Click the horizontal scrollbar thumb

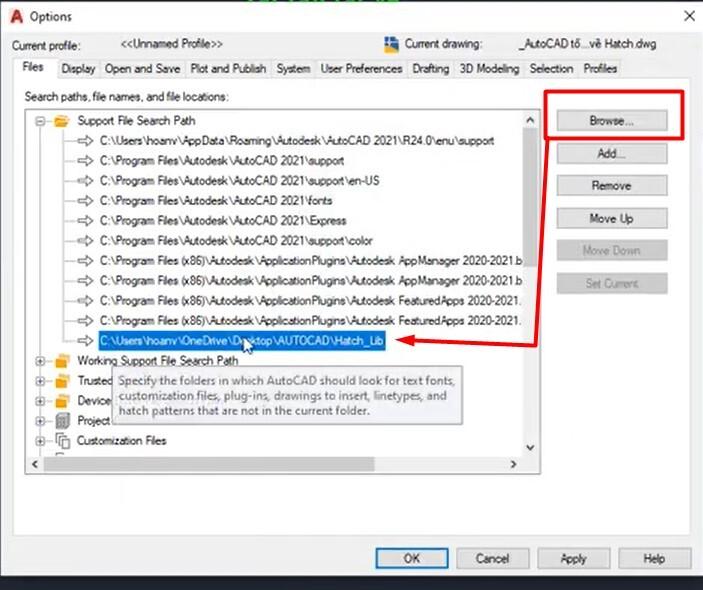coord(209,464)
